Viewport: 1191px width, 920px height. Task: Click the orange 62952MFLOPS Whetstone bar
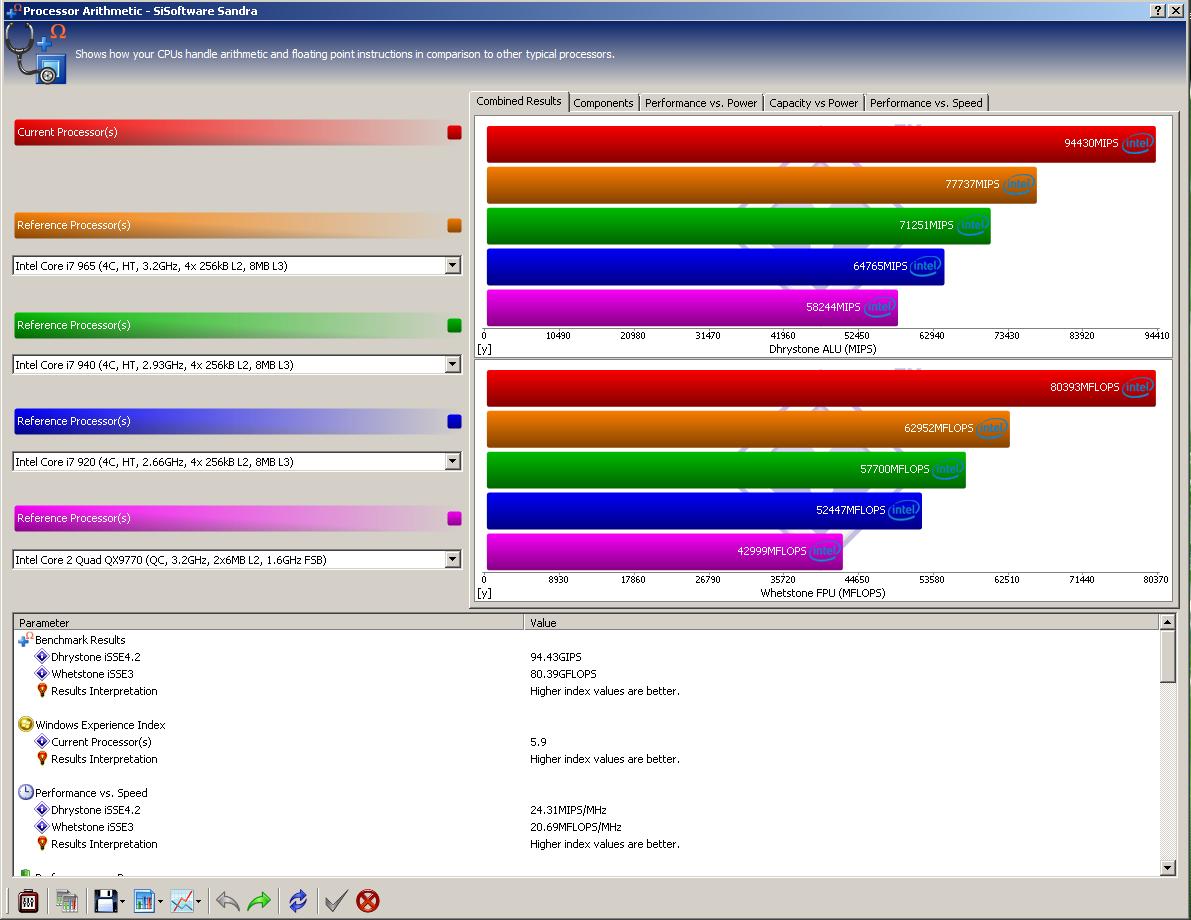click(748, 428)
